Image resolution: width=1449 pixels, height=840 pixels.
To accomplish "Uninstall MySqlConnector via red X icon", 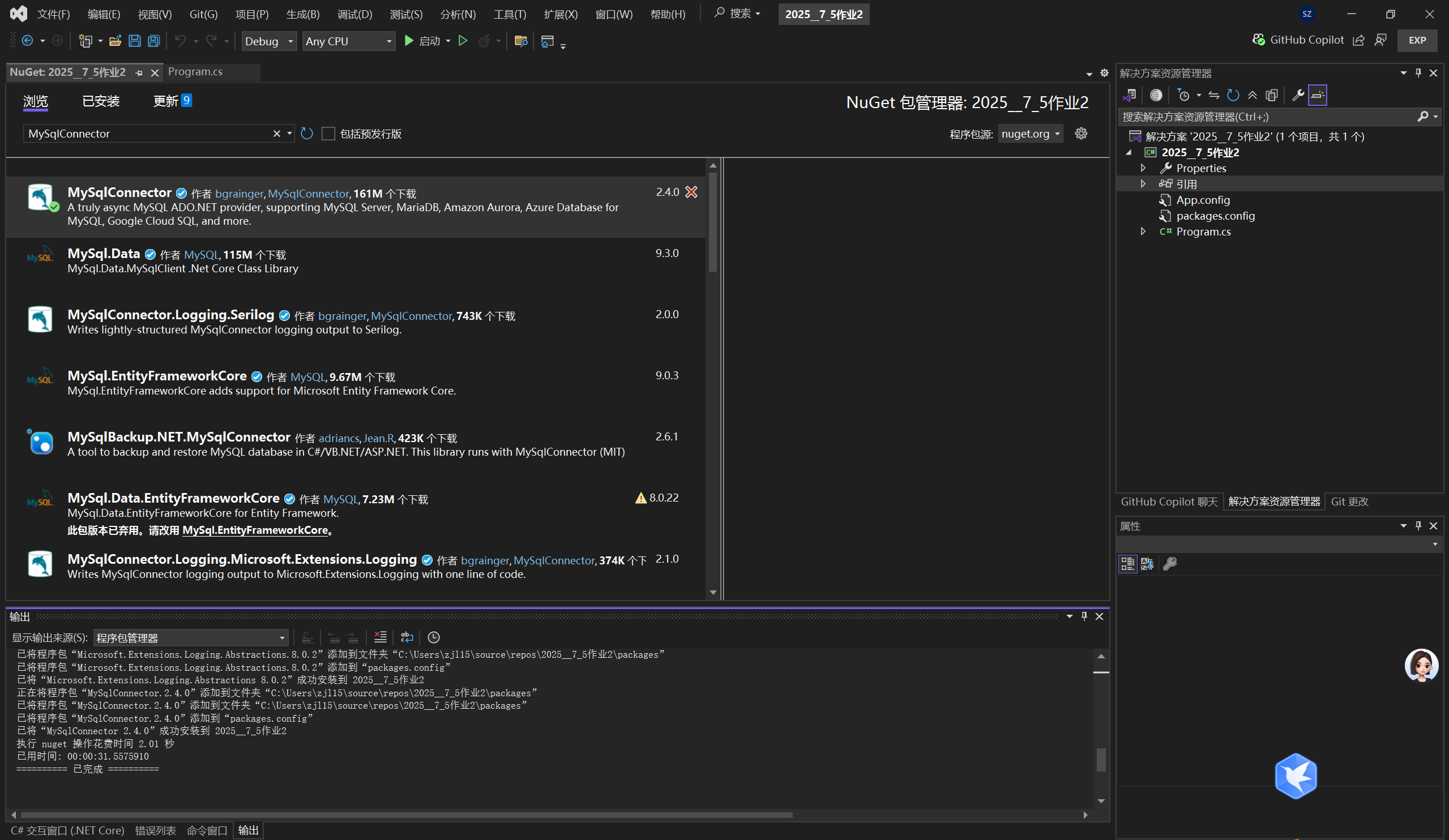I will coord(691,192).
